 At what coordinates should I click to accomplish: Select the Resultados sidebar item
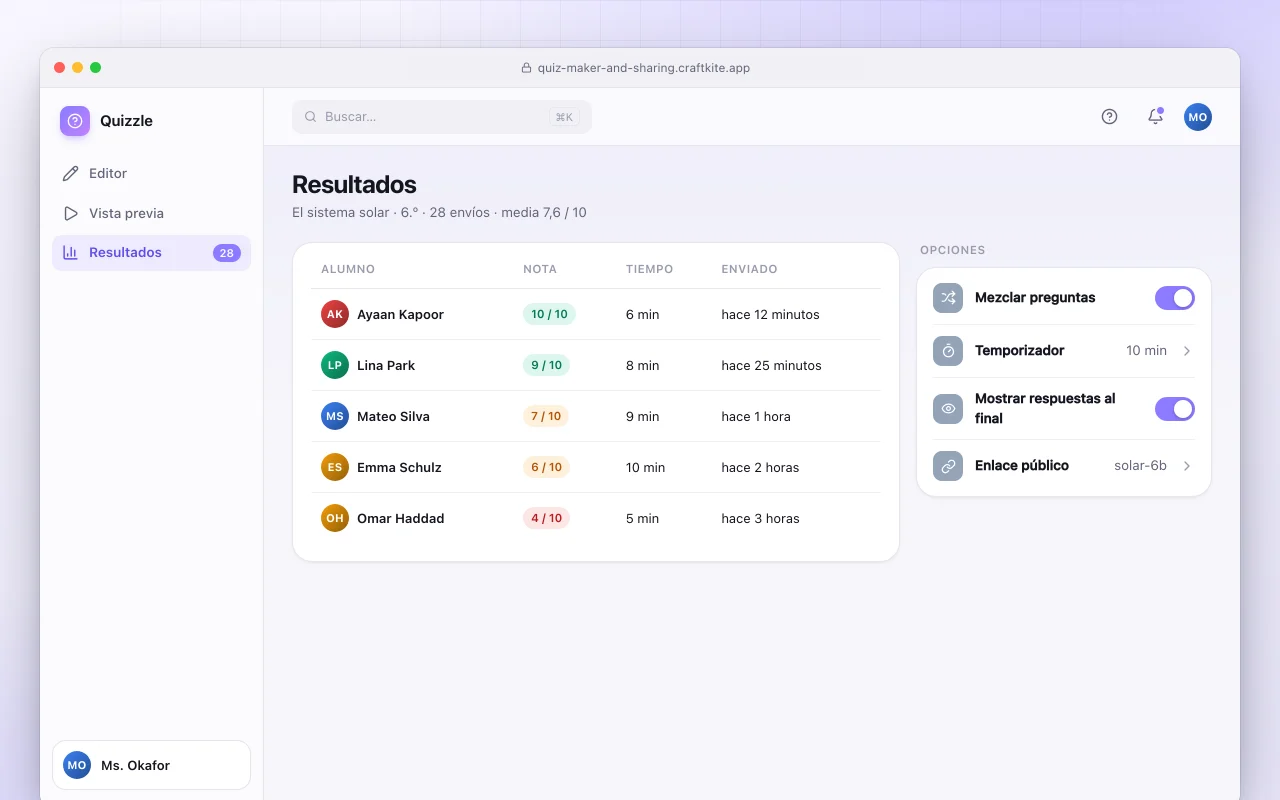point(151,253)
